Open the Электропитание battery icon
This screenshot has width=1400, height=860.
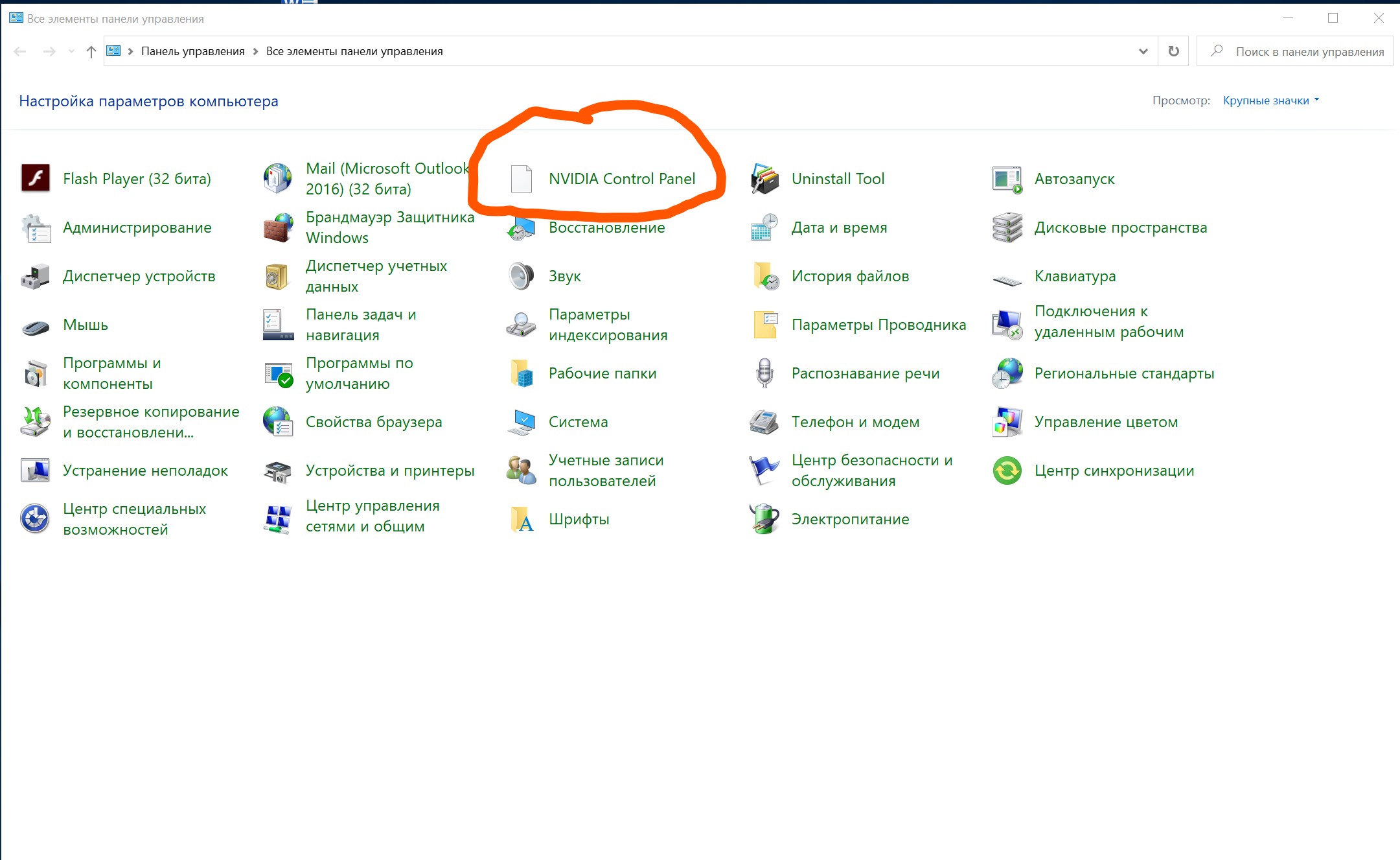[764, 519]
